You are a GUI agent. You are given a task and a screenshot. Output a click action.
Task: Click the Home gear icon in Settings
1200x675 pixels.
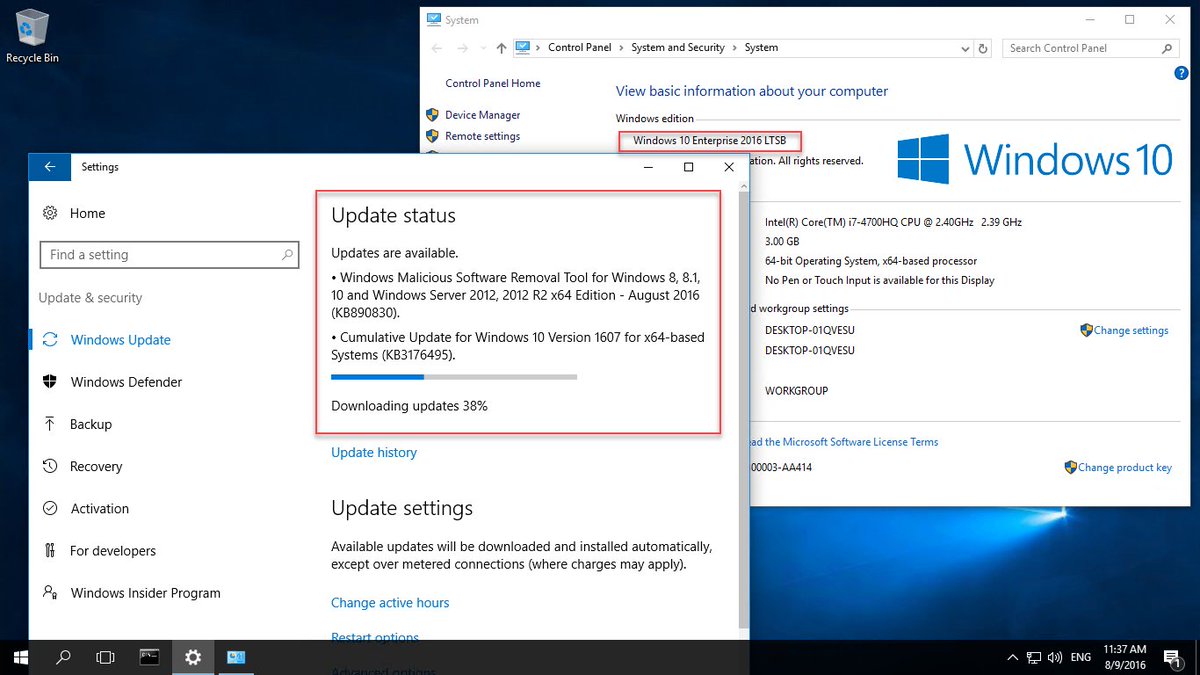50,213
